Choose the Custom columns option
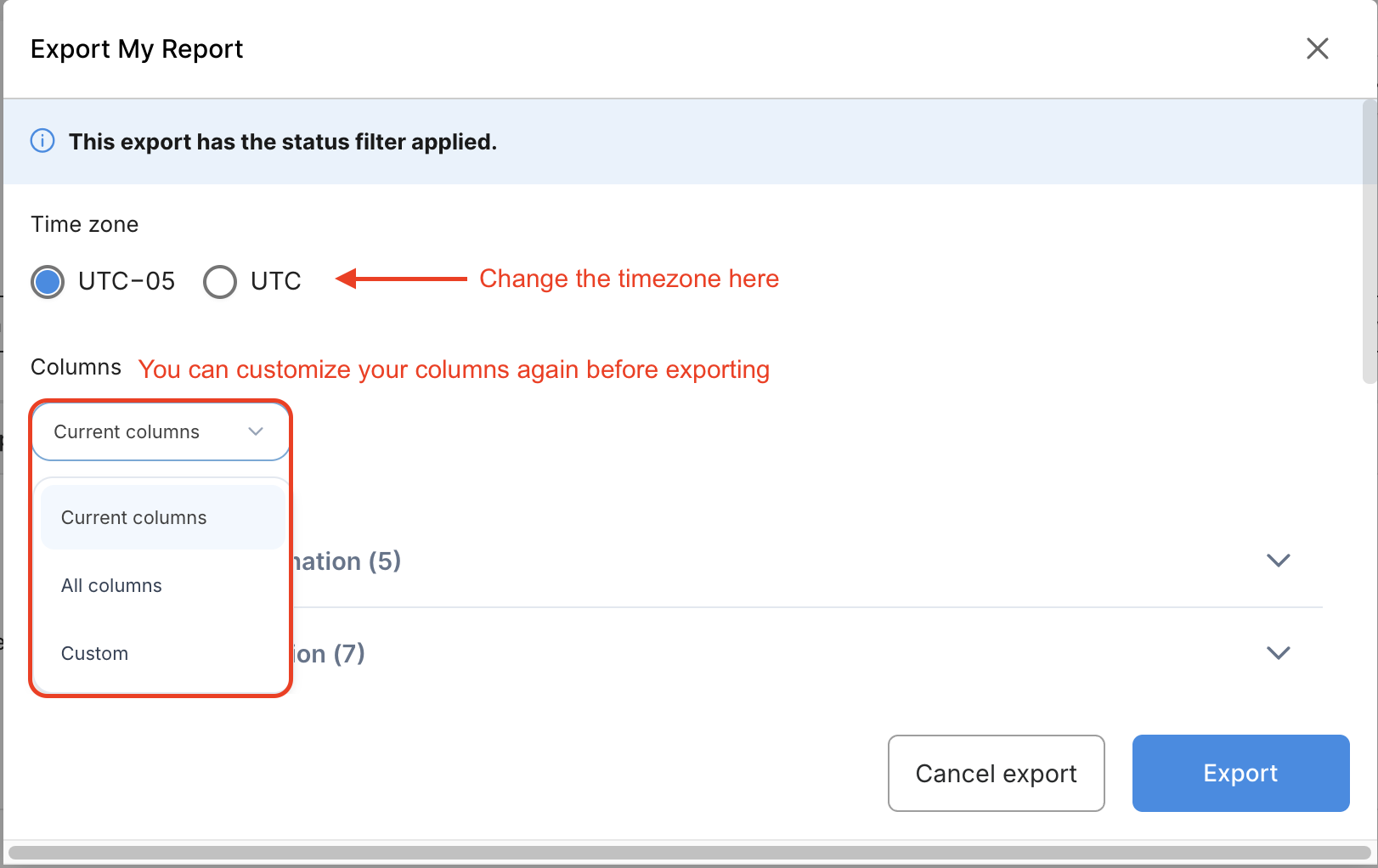1378x868 pixels. point(94,653)
